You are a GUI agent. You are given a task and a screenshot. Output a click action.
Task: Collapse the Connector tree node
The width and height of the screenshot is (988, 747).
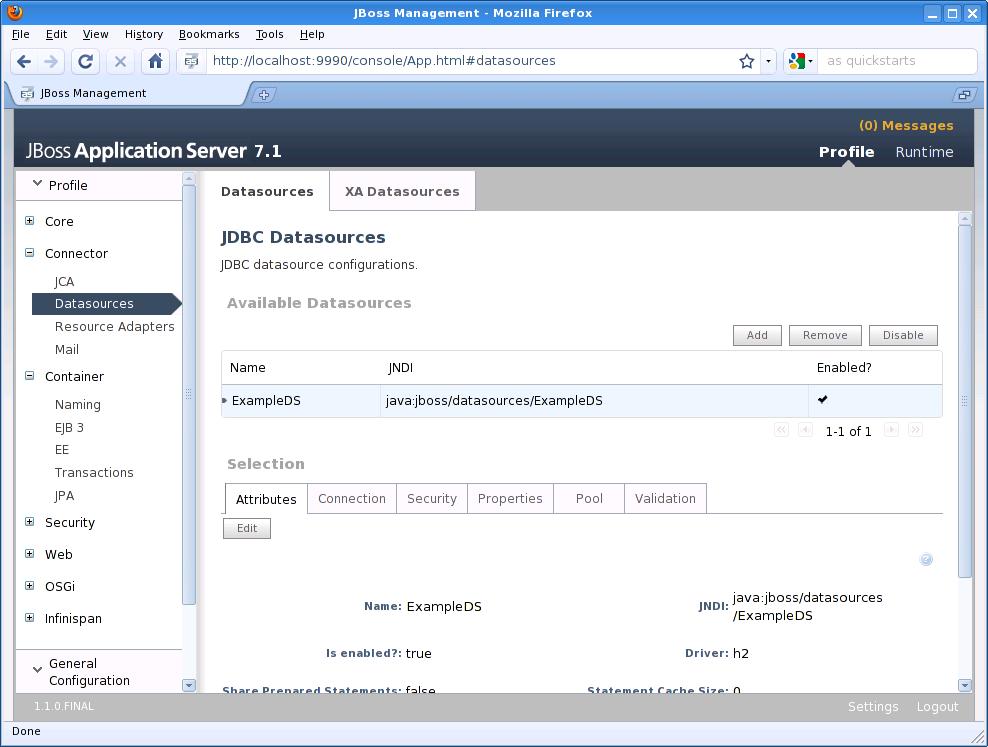point(30,253)
